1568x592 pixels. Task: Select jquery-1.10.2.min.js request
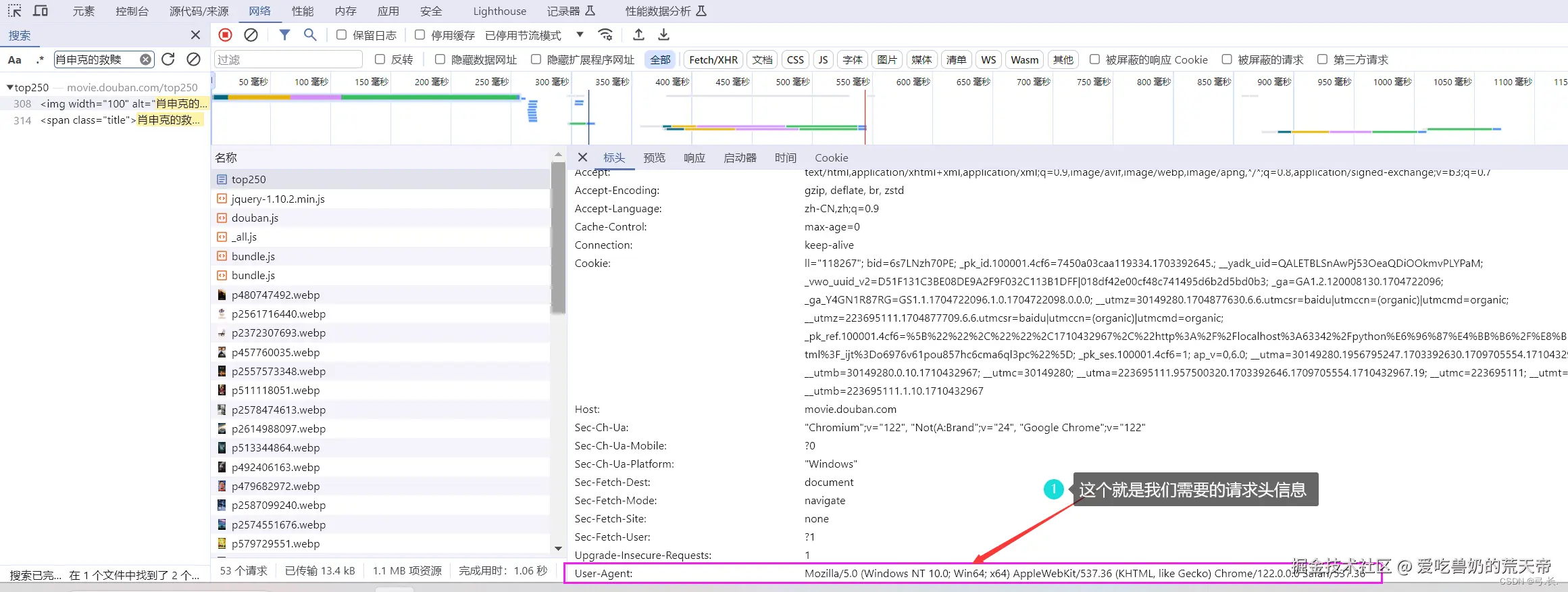382,199
